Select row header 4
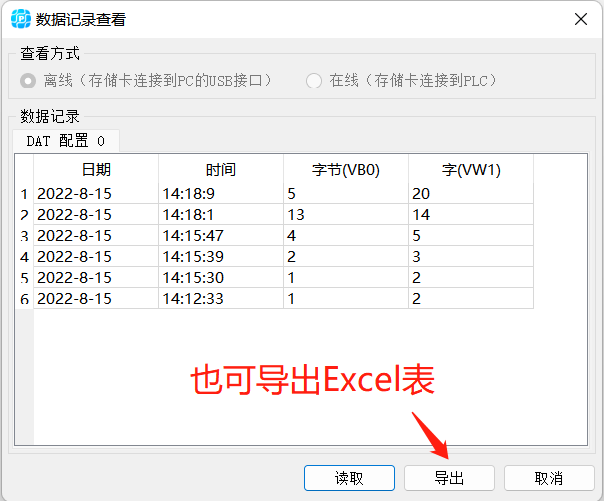The image size is (604, 501). [x=24, y=256]
